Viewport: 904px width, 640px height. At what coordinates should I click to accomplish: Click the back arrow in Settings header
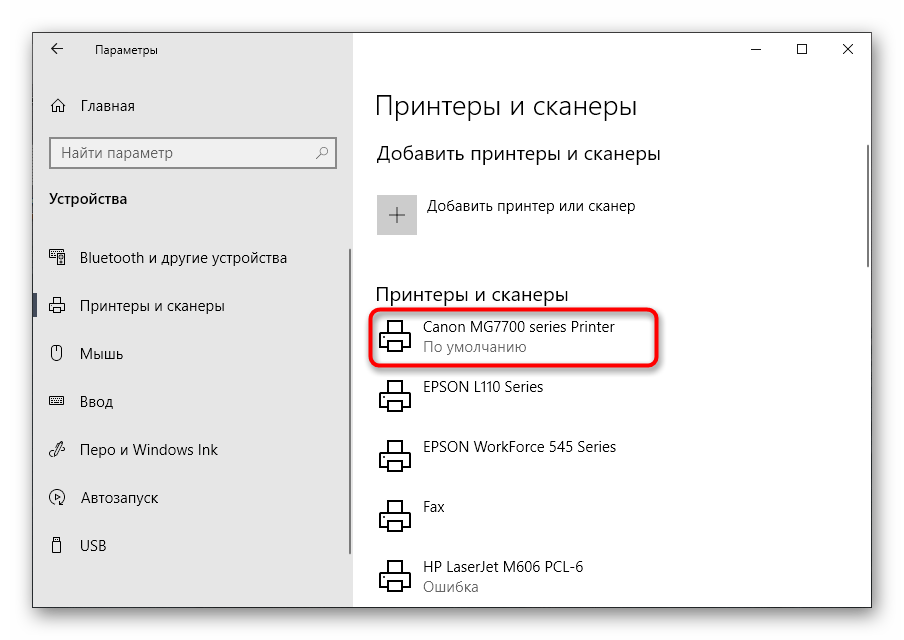[x=57, y=49]
